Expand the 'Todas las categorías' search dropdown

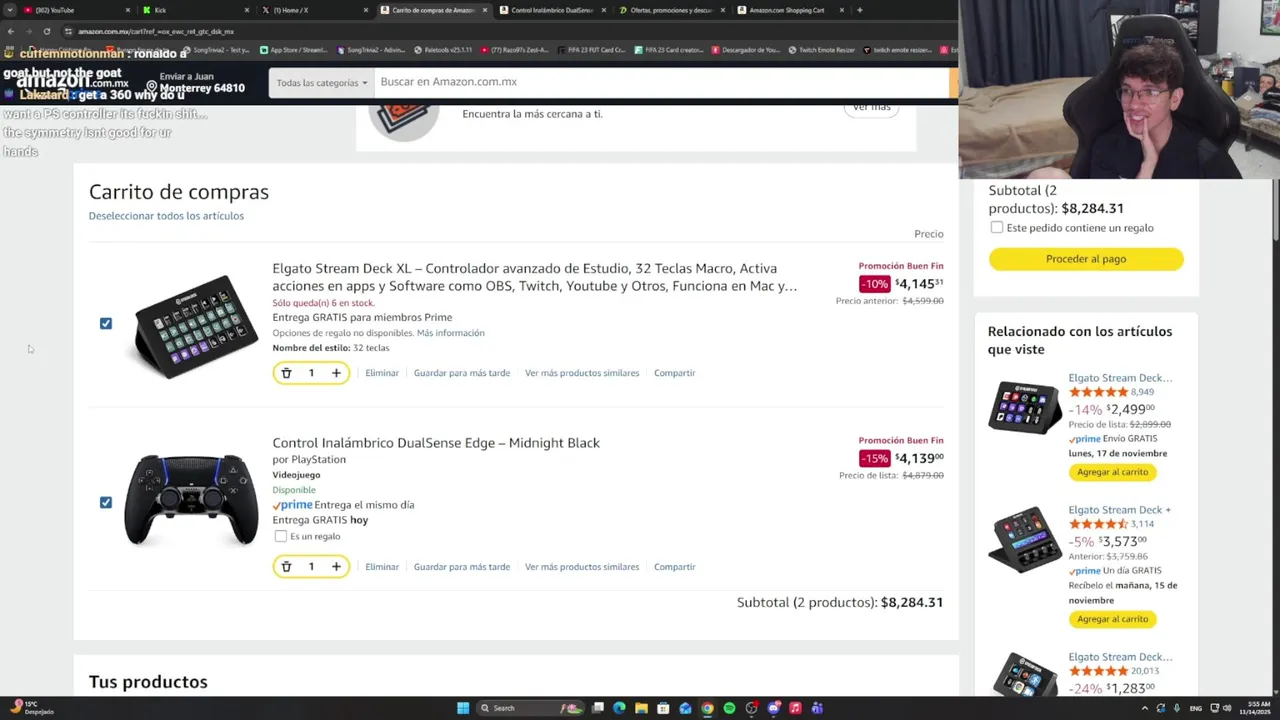click(x=321, y=83)
